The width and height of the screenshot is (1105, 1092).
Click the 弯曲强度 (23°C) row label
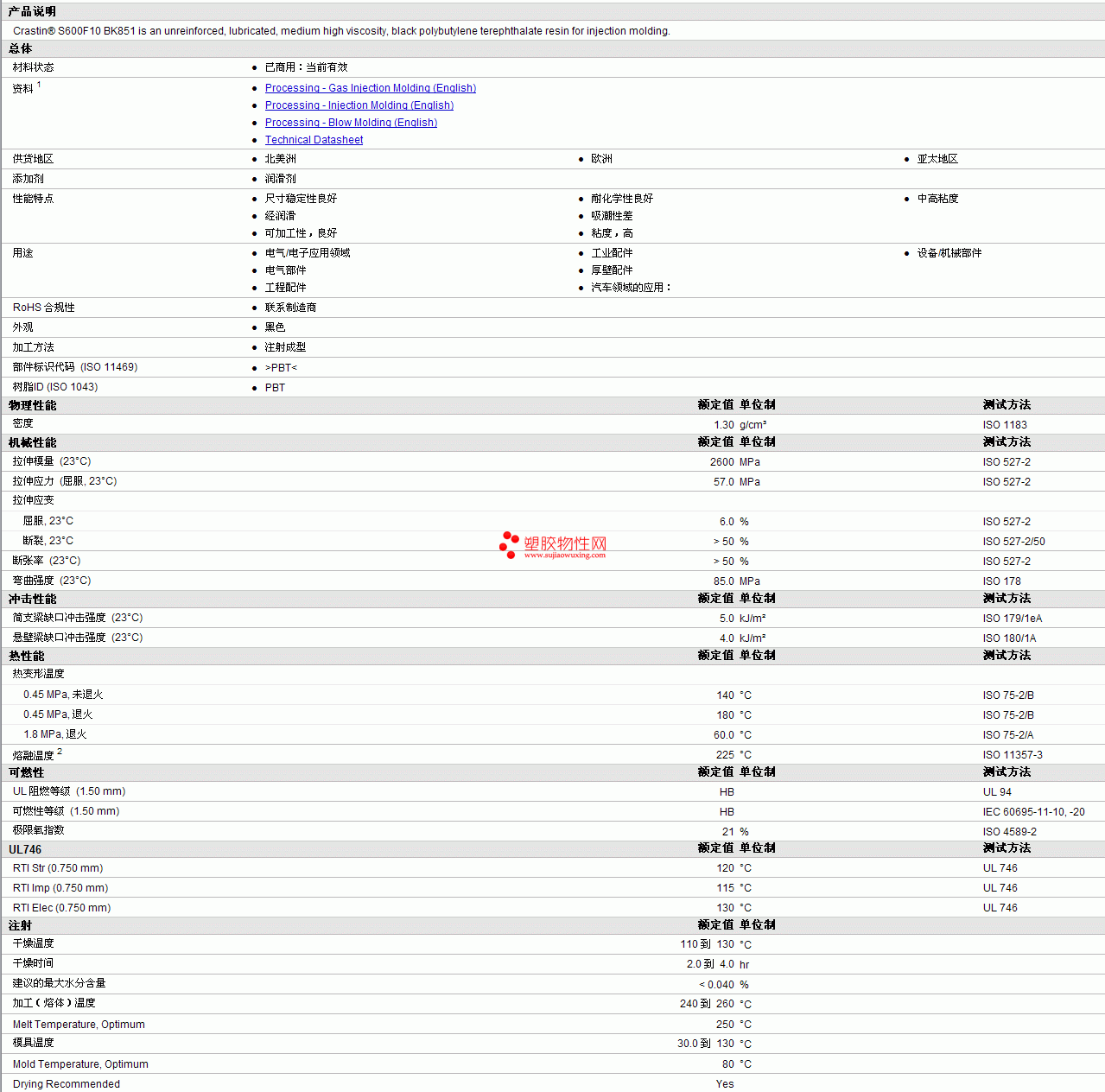click(52, 581)
